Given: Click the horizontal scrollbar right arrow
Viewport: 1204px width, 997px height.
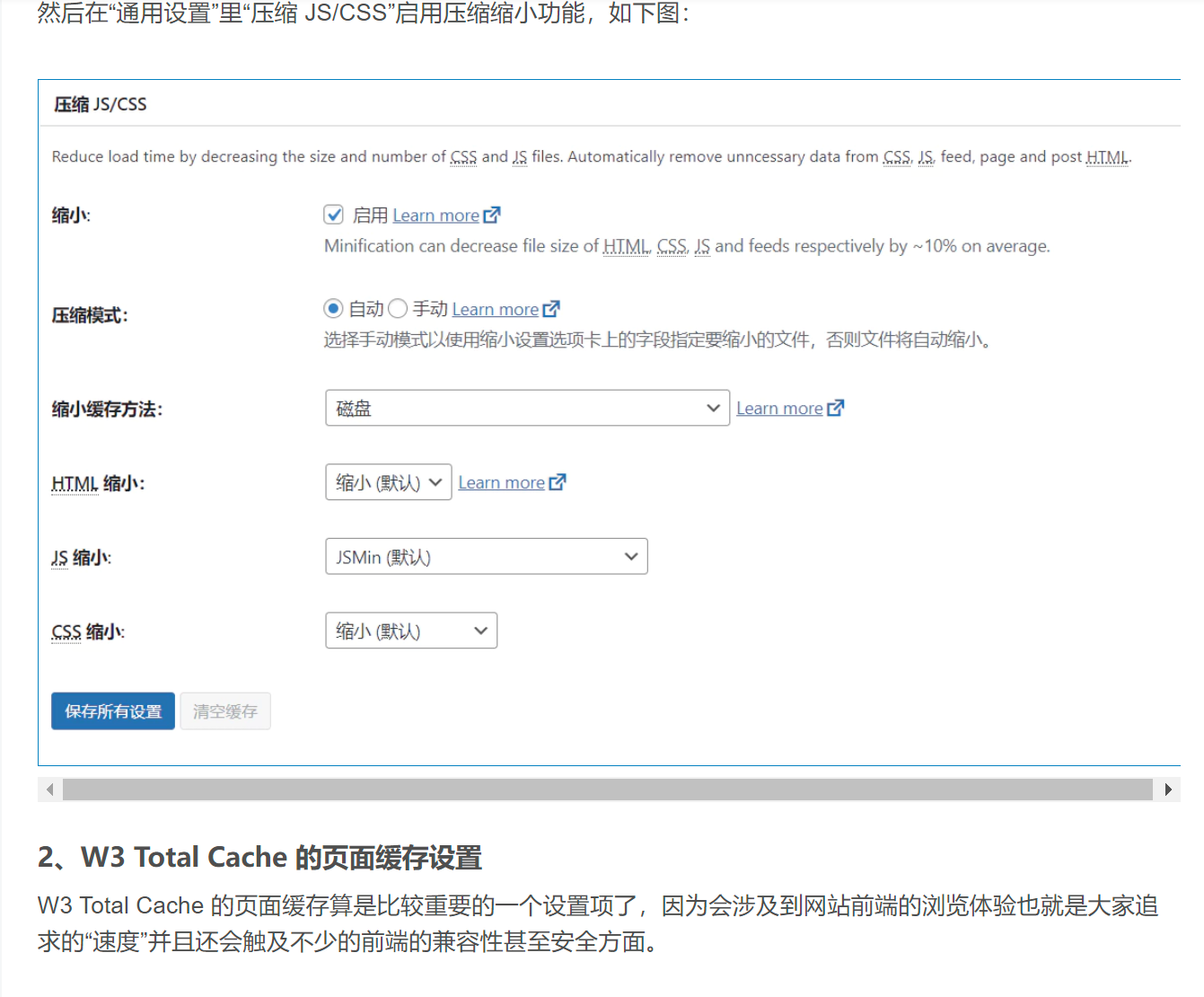Looking at the screenshot, I should coord(1167,790).
